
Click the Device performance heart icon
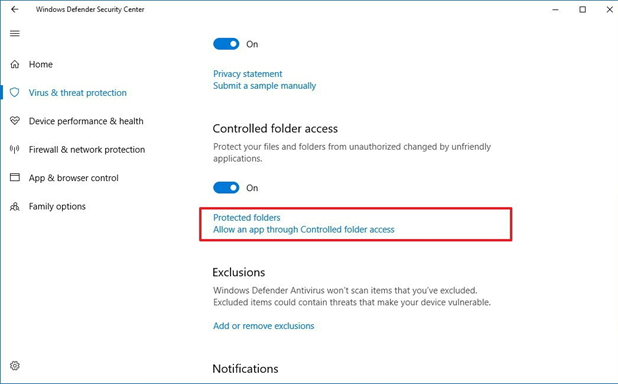(15, 121)
